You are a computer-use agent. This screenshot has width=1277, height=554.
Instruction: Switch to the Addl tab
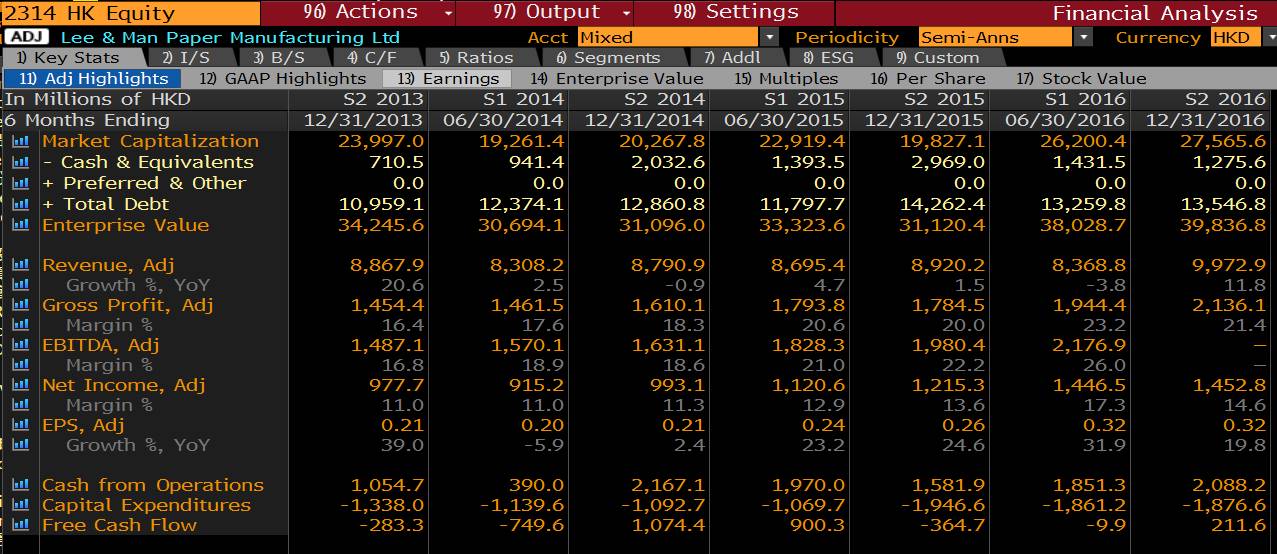[732, 57]
